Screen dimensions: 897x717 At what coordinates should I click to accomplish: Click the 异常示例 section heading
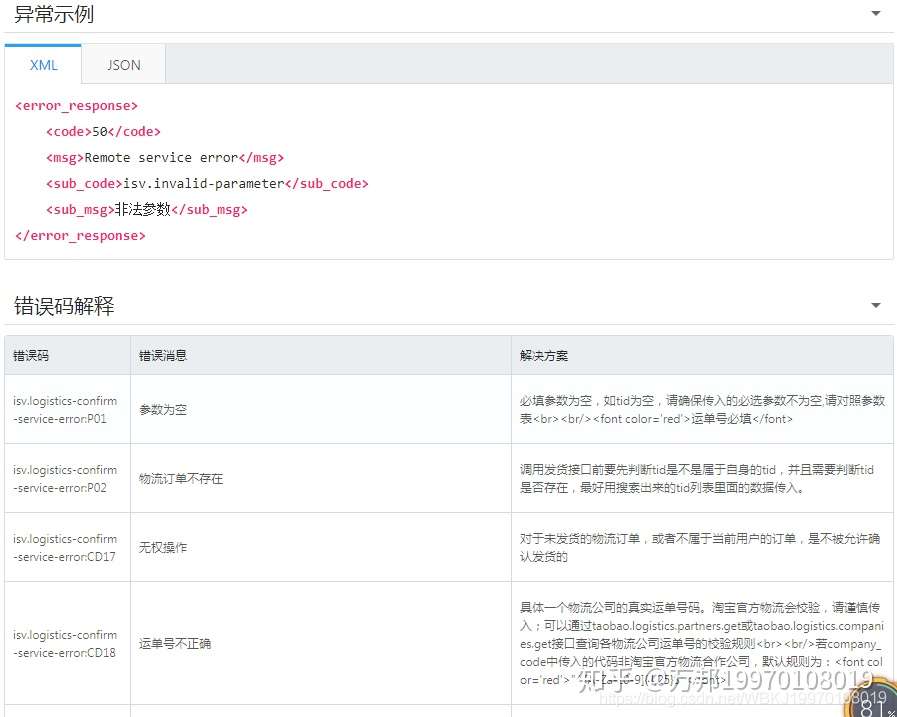click(x=54, y=14)
